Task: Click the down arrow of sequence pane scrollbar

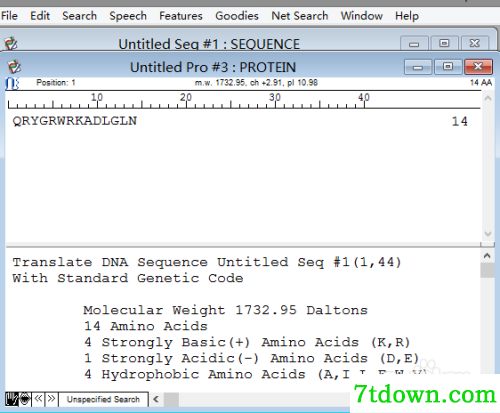Action: (488, 234)
